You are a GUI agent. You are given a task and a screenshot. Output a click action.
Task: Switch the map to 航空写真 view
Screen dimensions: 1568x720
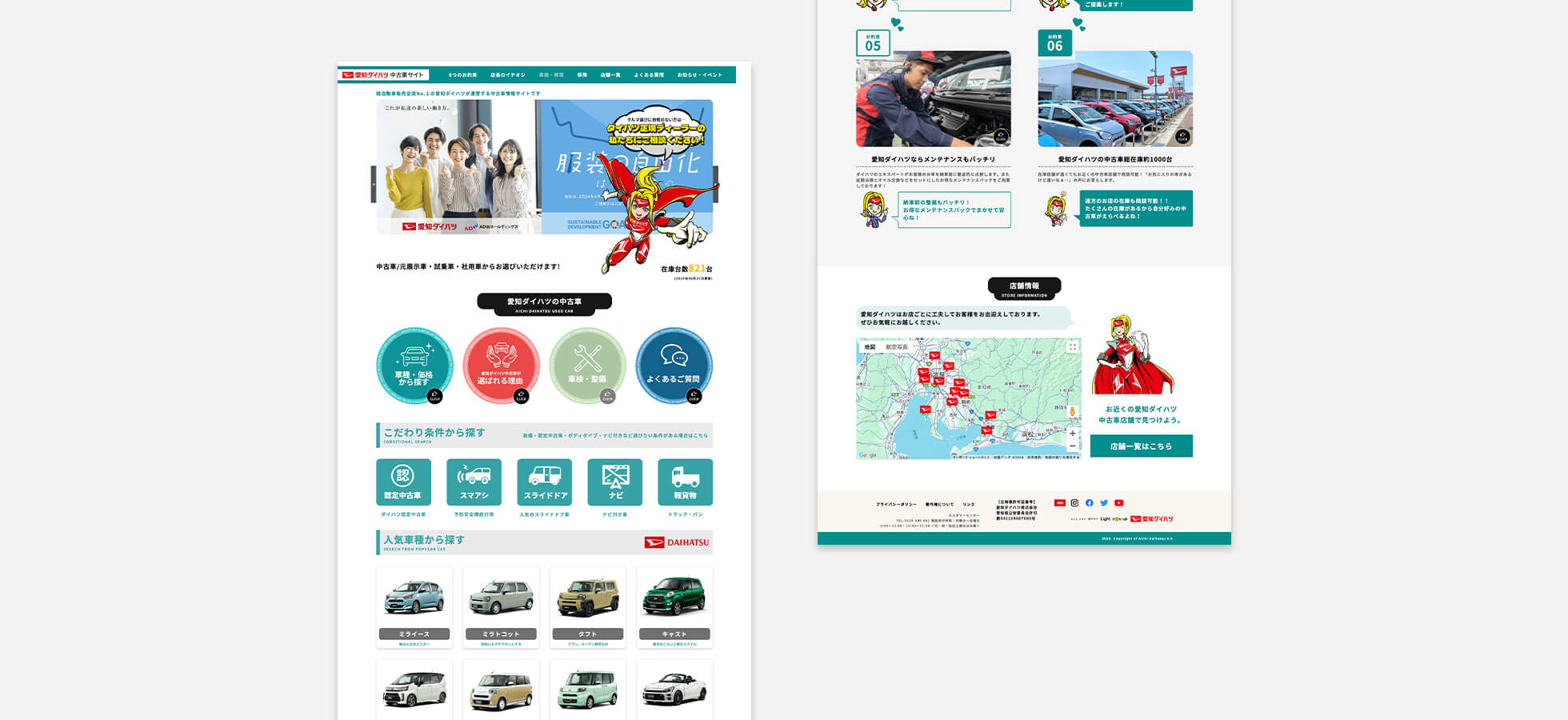(x=897, y=347)
